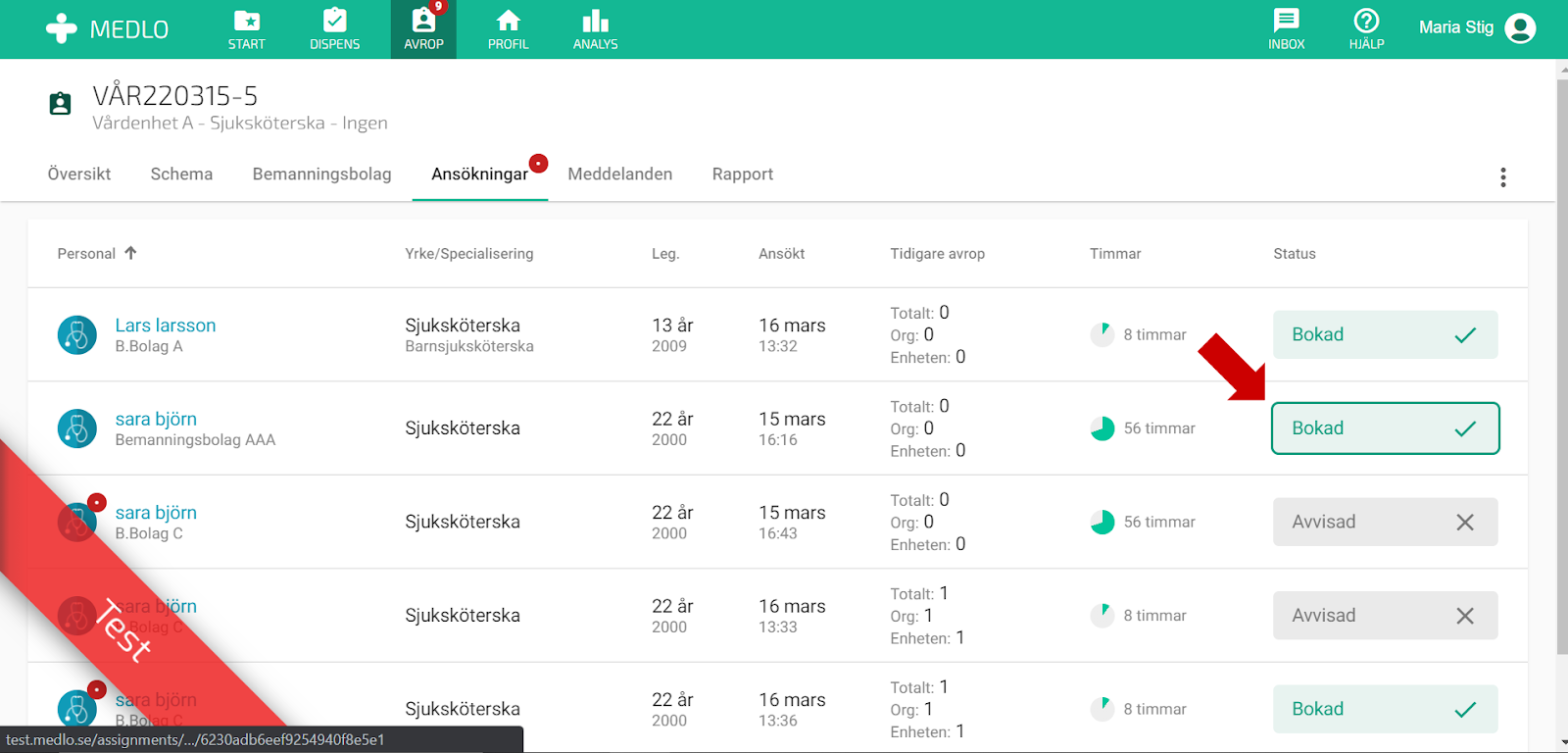Viewport: 1568px width, 753px height.
Task: Open sara björn B.Bolag C link applied 16:43
Action: 156,513
